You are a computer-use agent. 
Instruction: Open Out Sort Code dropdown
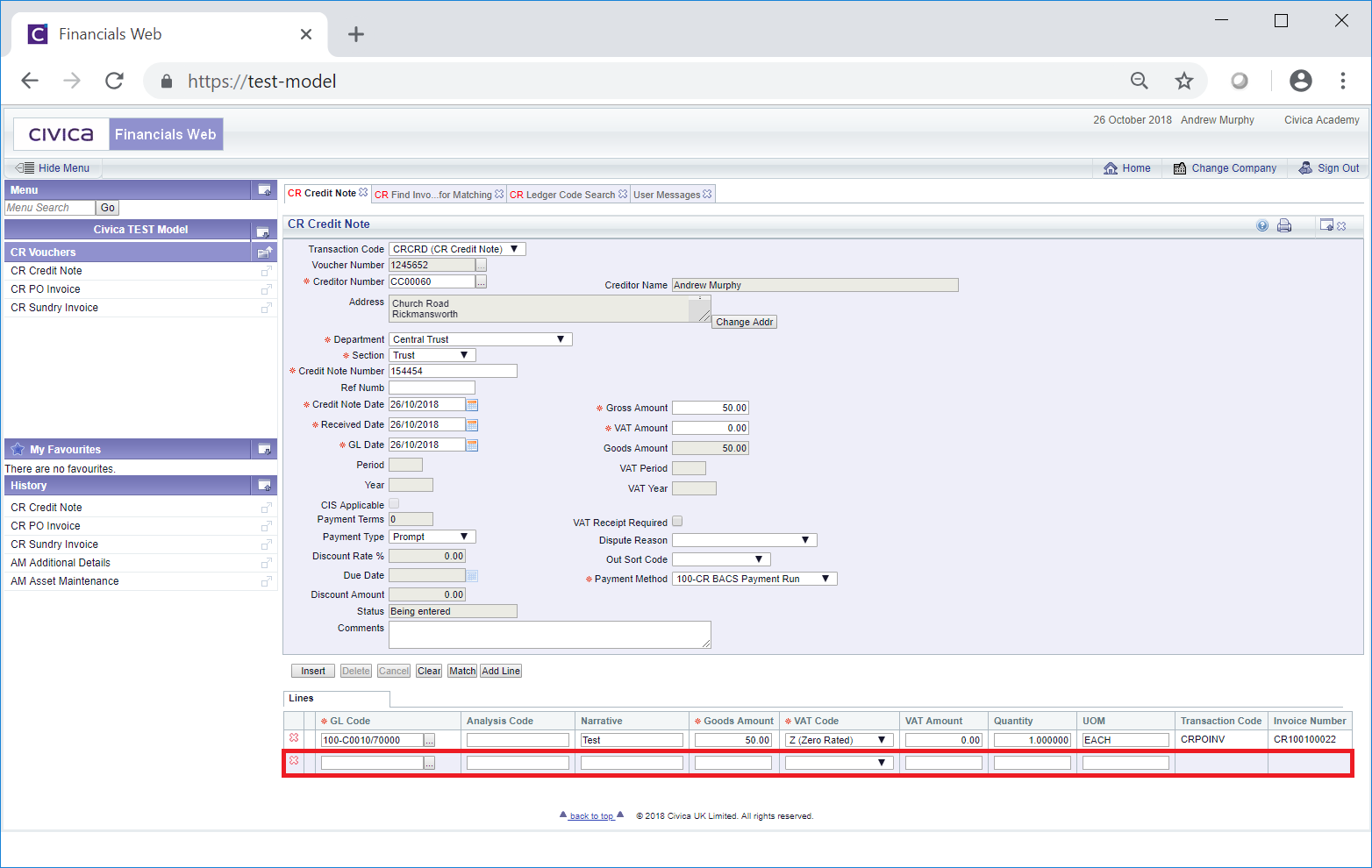point(721,559)
